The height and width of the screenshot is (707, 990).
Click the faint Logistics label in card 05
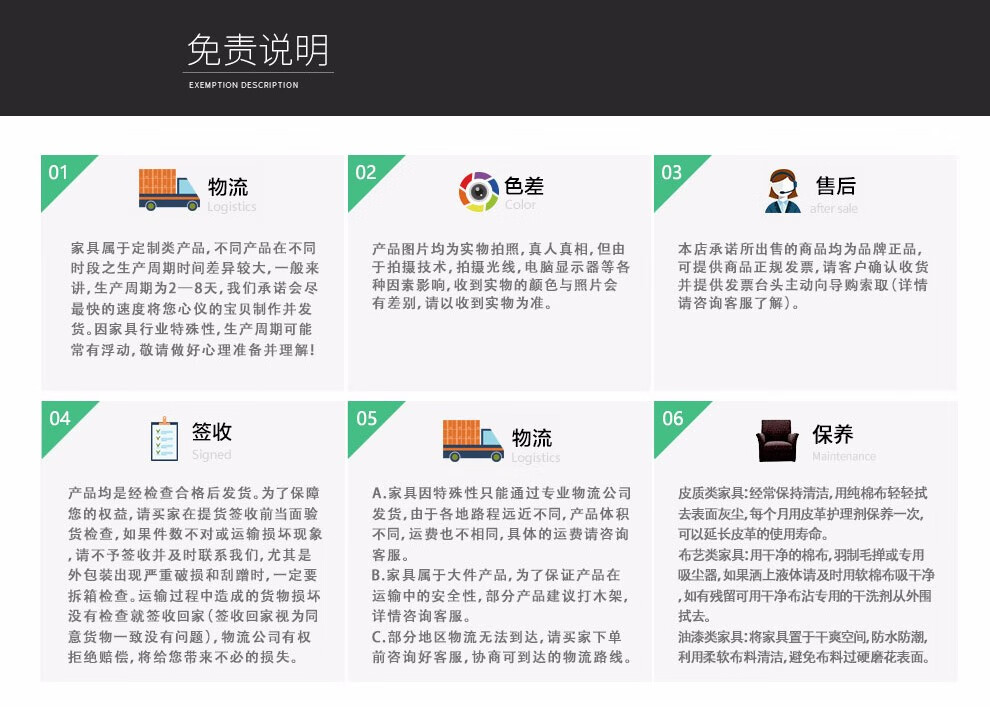536,458
